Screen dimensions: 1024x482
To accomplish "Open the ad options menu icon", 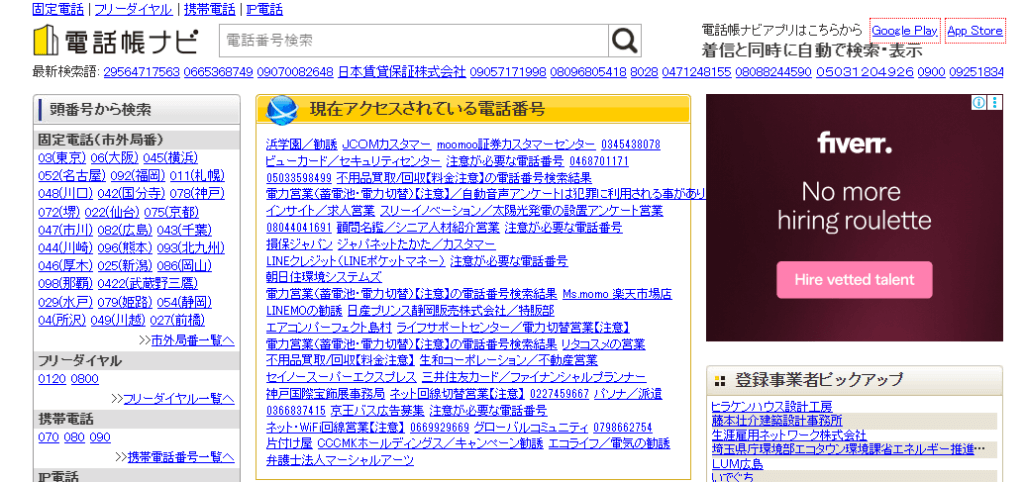I will (x=994, y=103).
